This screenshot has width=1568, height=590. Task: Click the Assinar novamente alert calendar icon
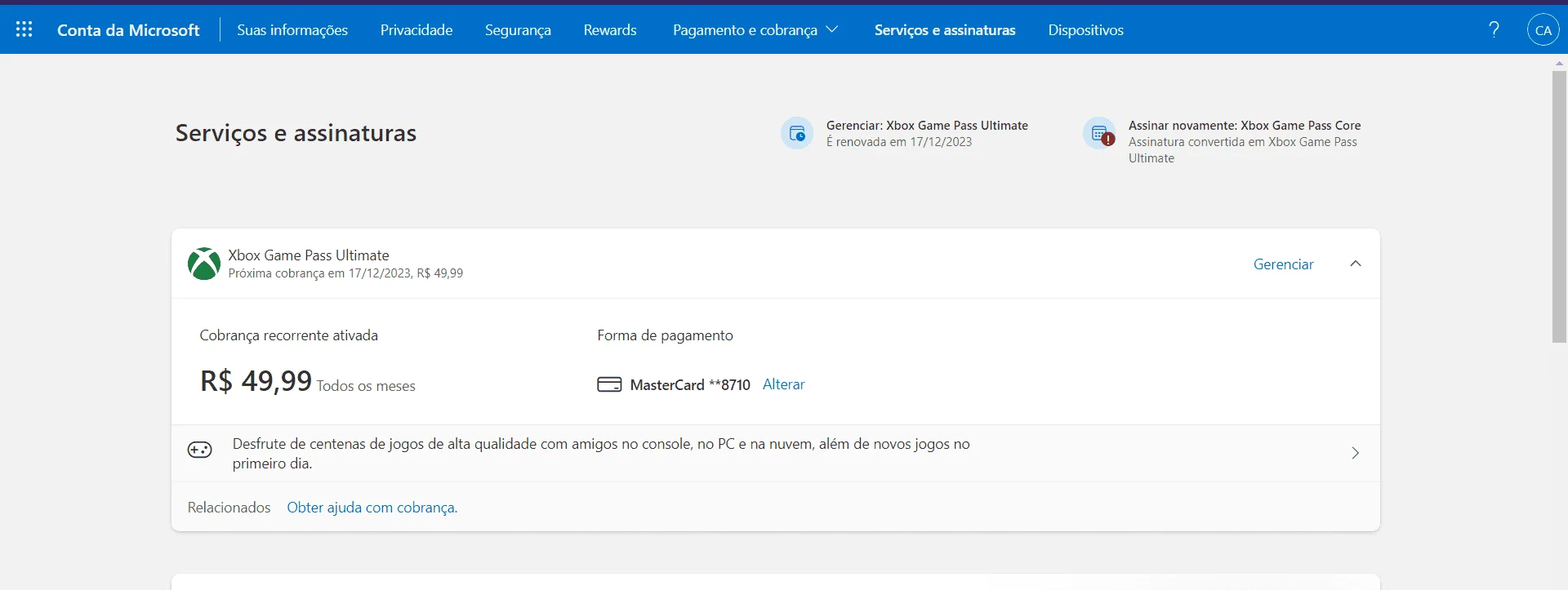[x=1099, y=134]
